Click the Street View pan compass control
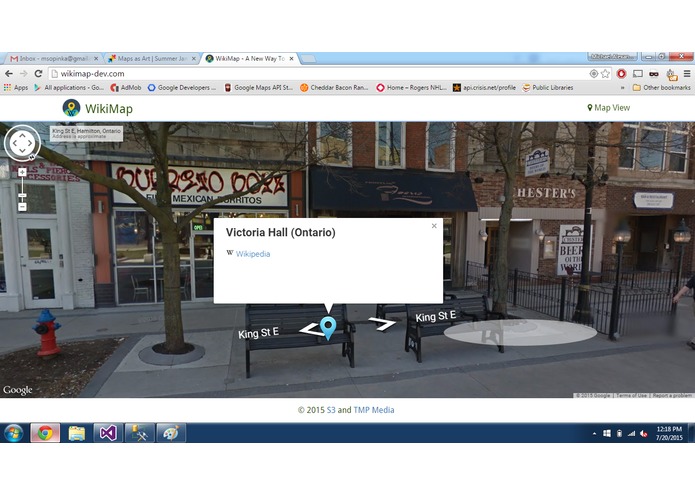 pyautogui.click(x=22, y=143)
